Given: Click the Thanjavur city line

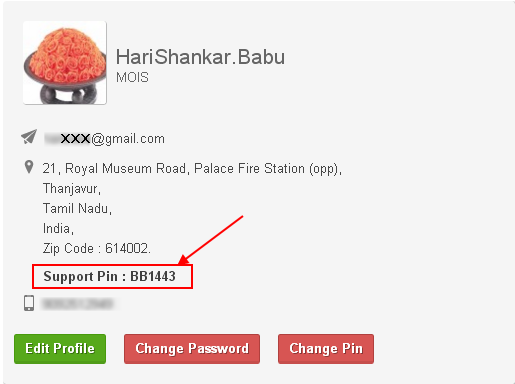Looking at the screenshot, I should tap(72, 189).
